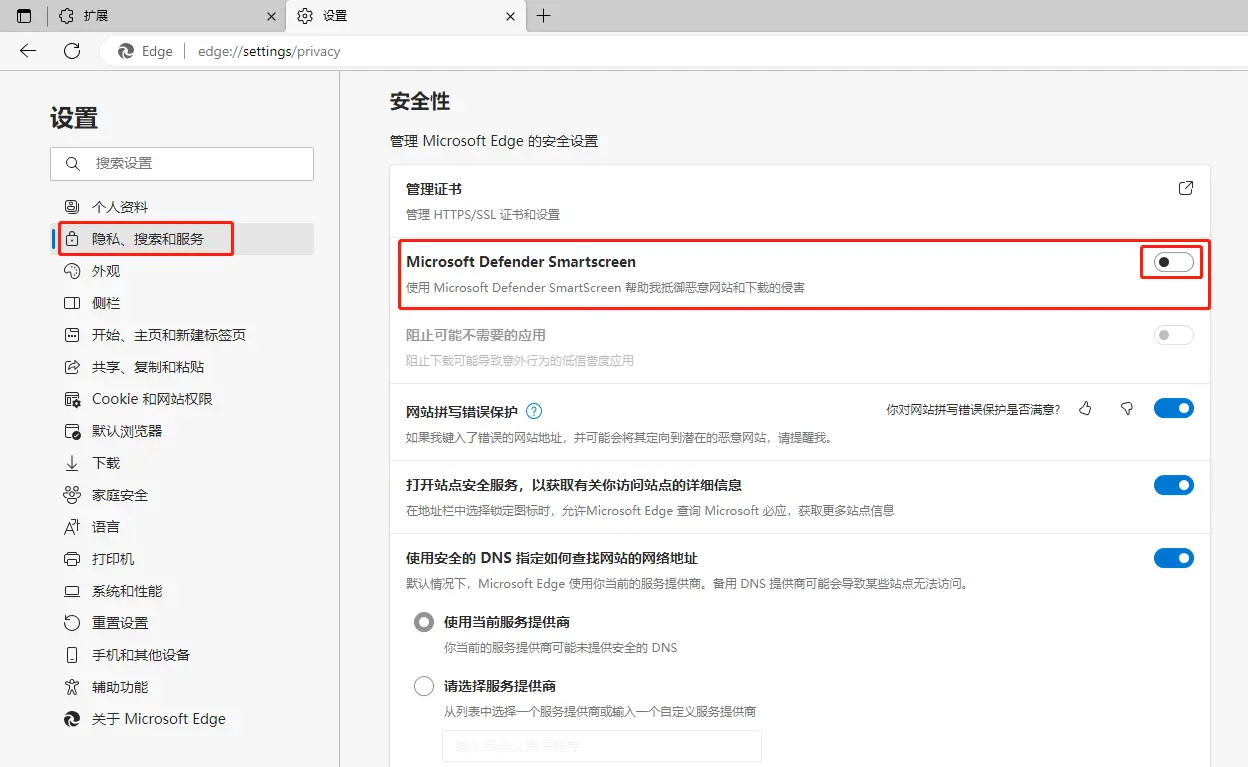Open 开始、主页和新建标签页 settings
Screen dimensions: 1248x767
(182, 335)
